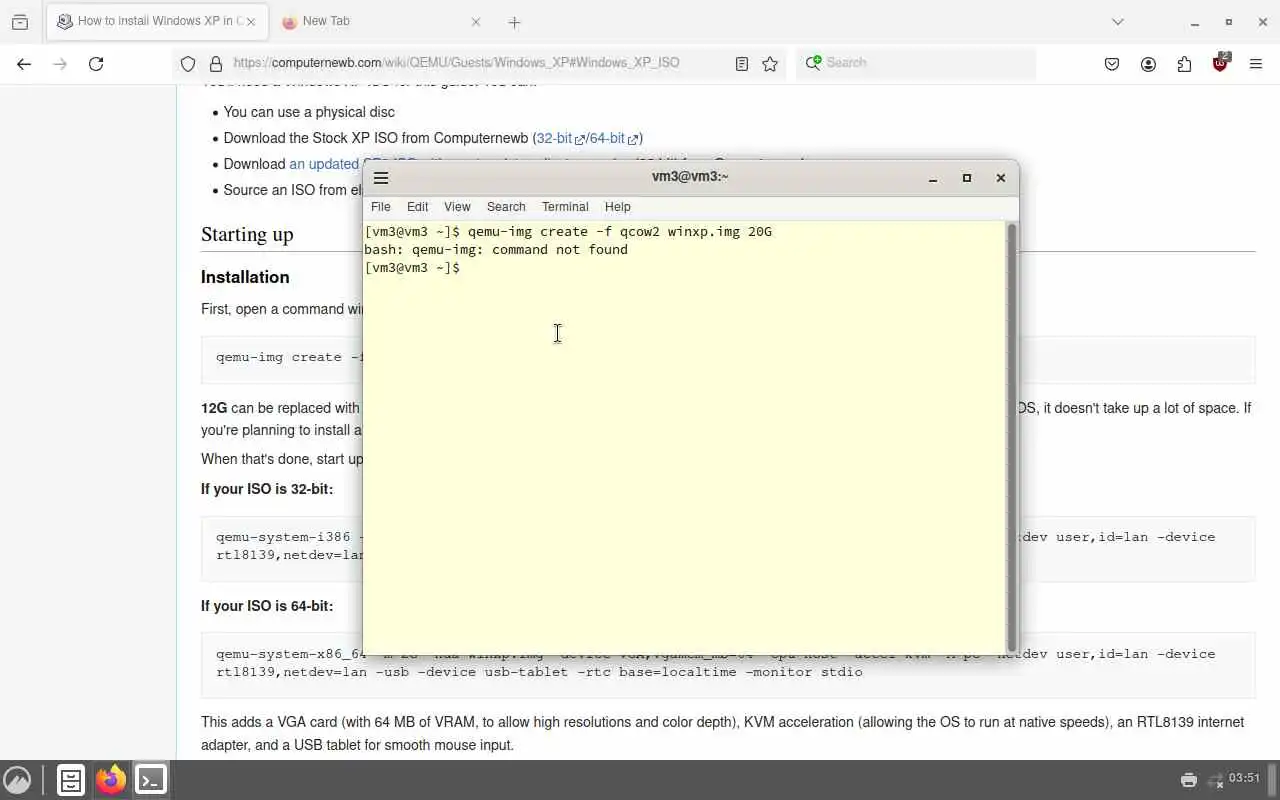This screenshot has height=800, width=1280.
Task: Minimize the terminal window
Action: (933, 178)
